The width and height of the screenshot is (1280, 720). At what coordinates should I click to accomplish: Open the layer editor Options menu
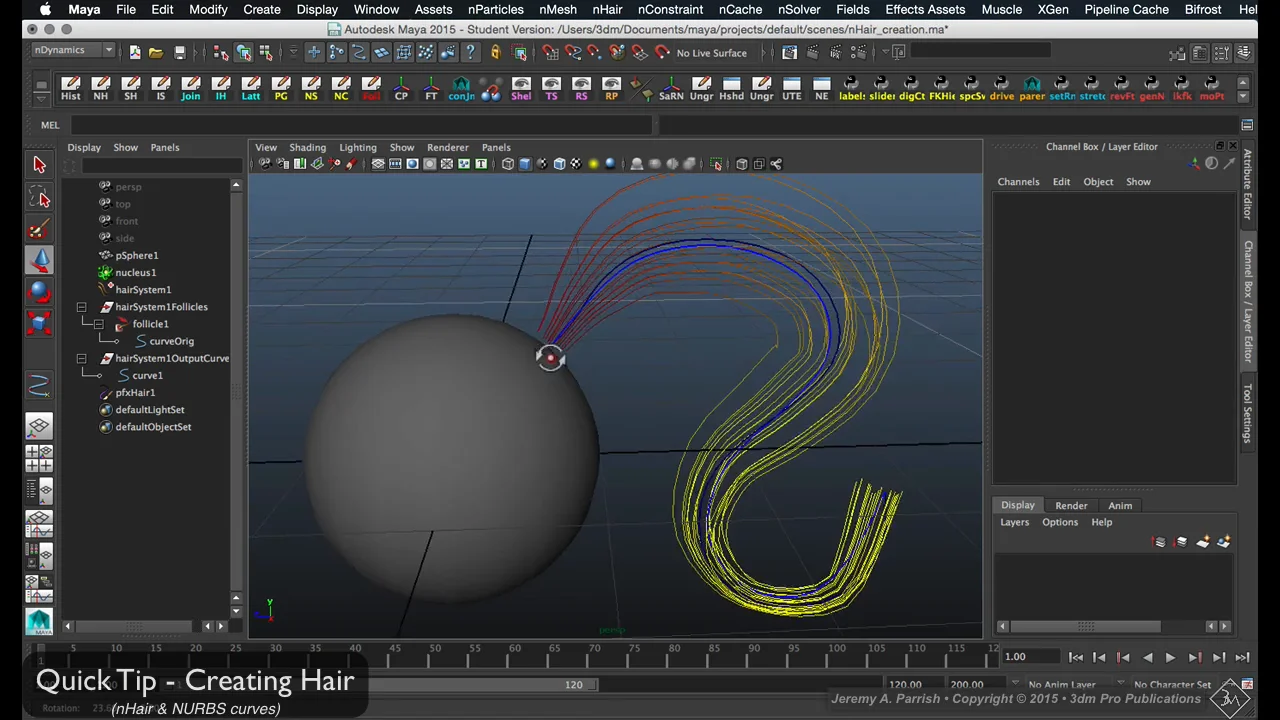pyautogui.click(x=1059, y=522)
